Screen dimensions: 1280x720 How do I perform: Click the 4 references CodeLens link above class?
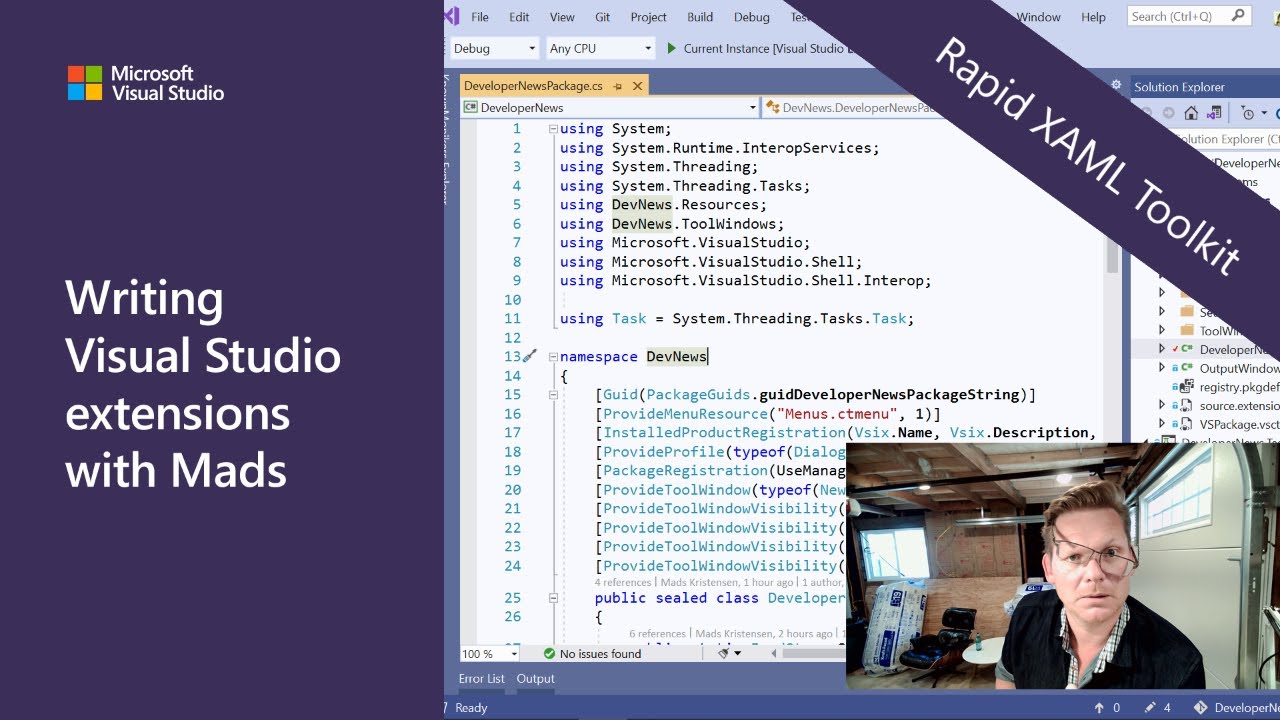pos(623,582)
